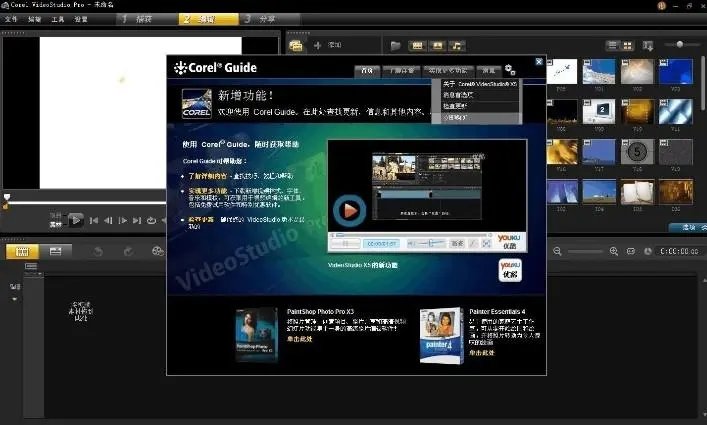
Task: Select the countdown 5 library thumbnail
Action: (637, 151)
